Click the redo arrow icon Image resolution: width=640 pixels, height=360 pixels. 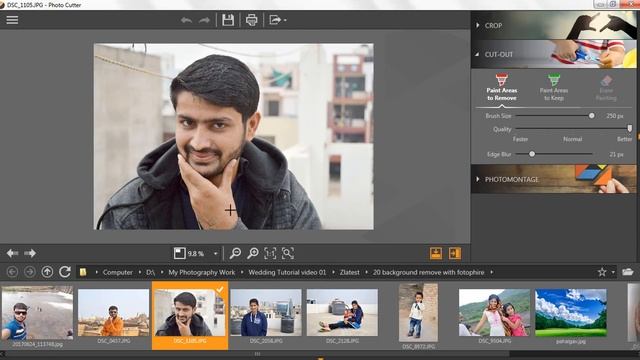click(204, 20)
